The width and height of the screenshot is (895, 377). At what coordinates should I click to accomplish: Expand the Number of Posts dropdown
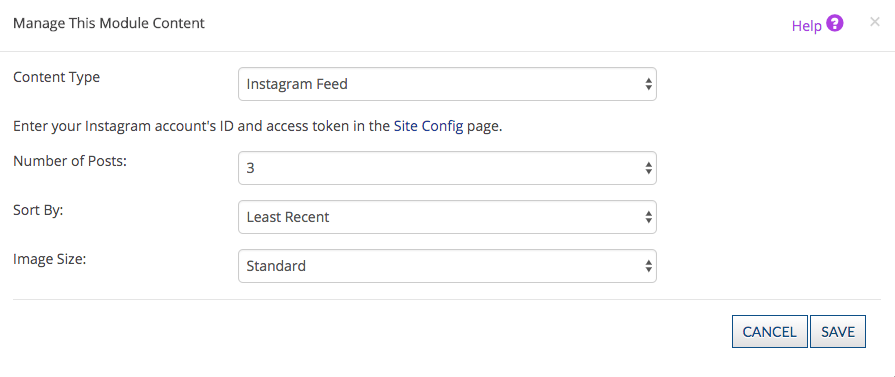[447, 168]
